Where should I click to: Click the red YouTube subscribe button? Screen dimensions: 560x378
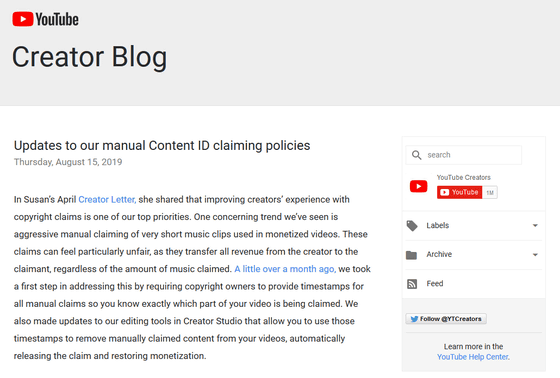tap(459, 192)
